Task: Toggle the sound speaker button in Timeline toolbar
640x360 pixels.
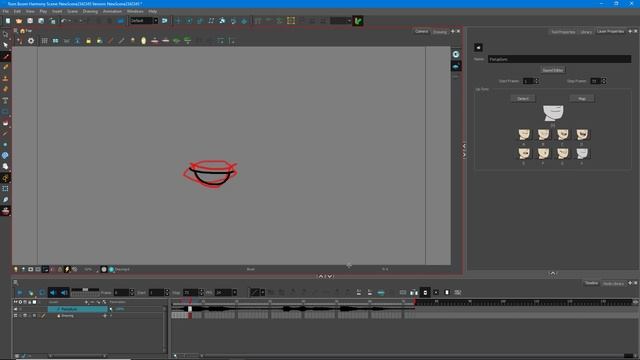Action: click(x=53, y=293)
